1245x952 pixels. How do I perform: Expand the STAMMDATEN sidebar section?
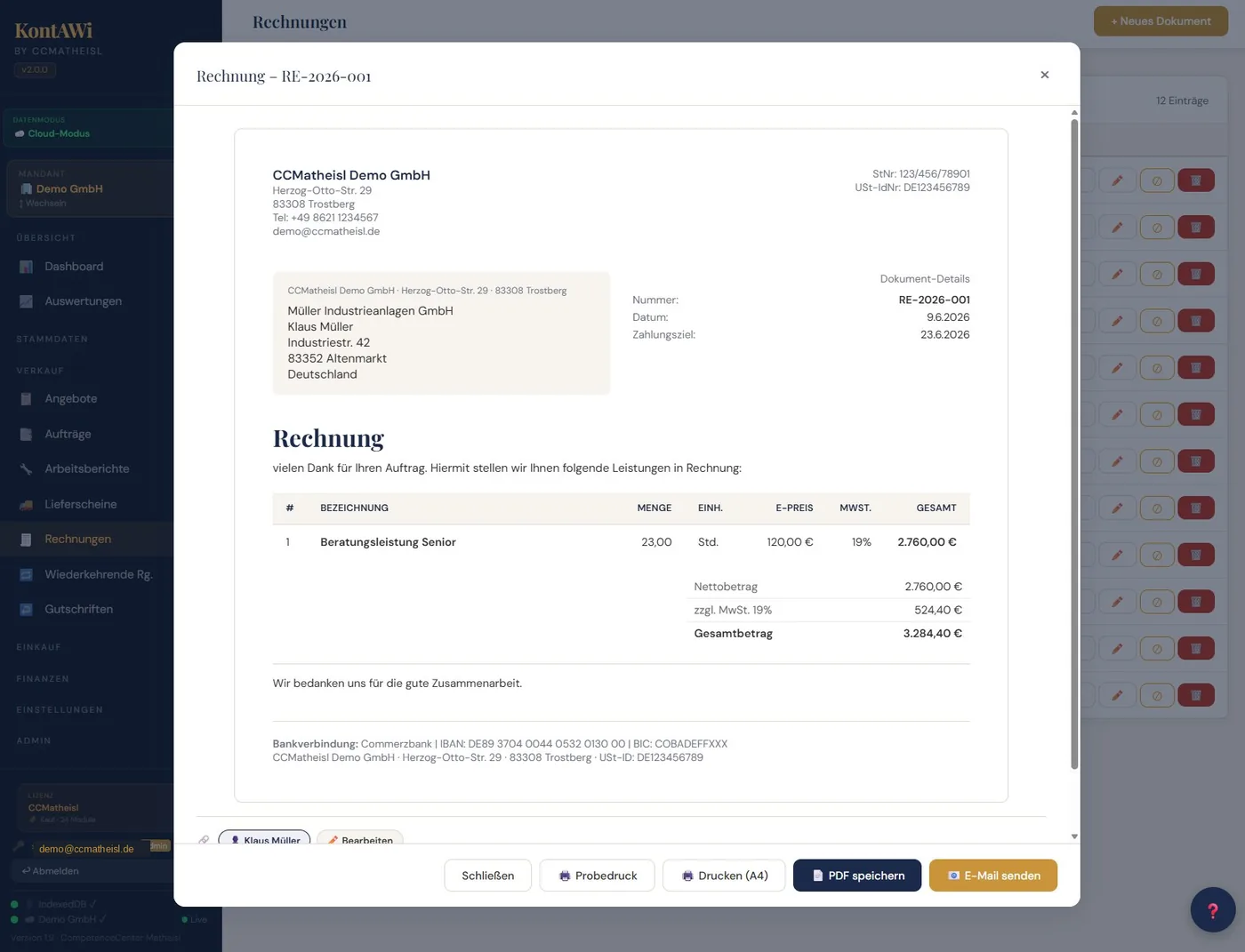pos(52,340)
